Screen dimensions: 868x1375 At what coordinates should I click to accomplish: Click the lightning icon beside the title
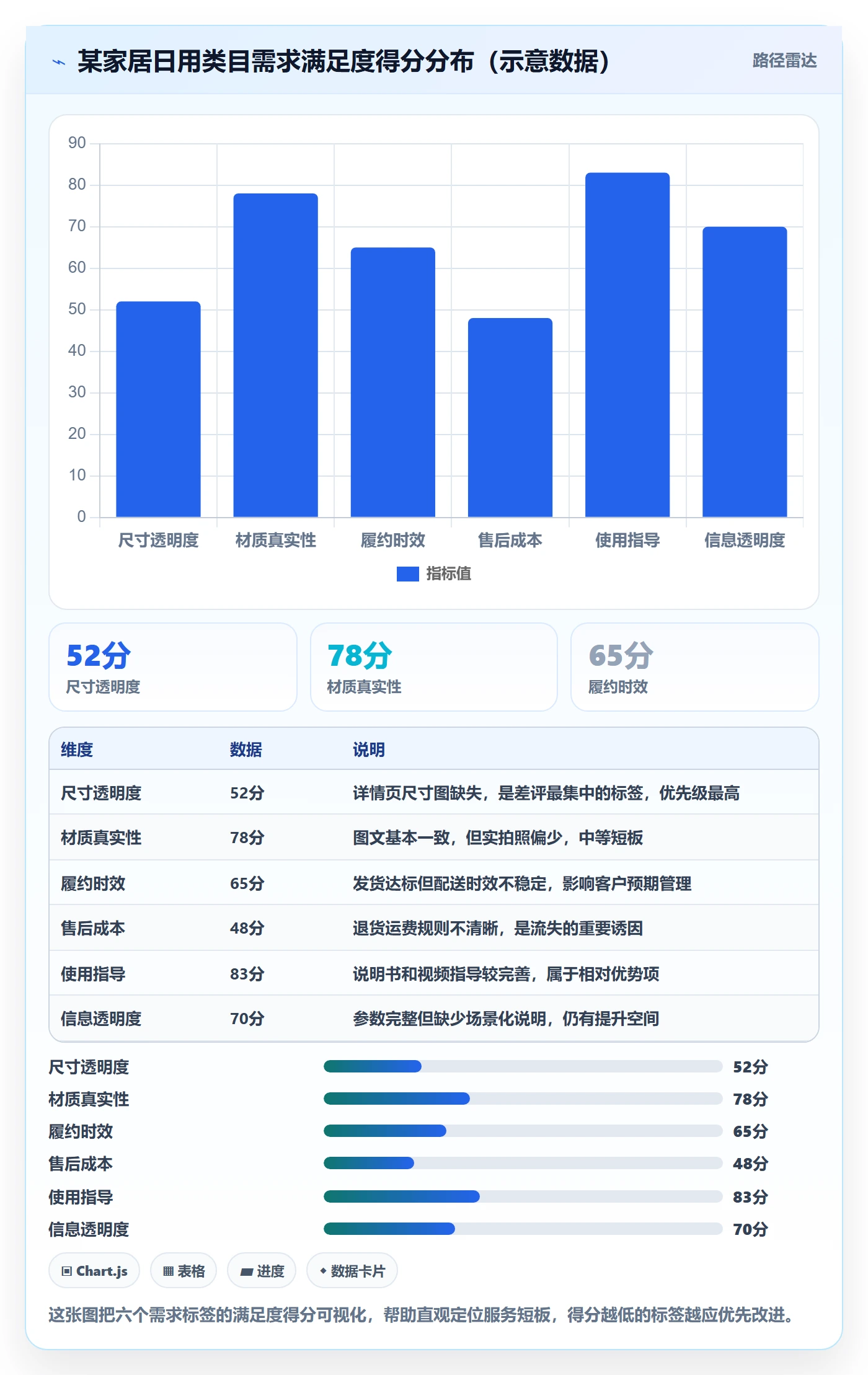point(59,62)
